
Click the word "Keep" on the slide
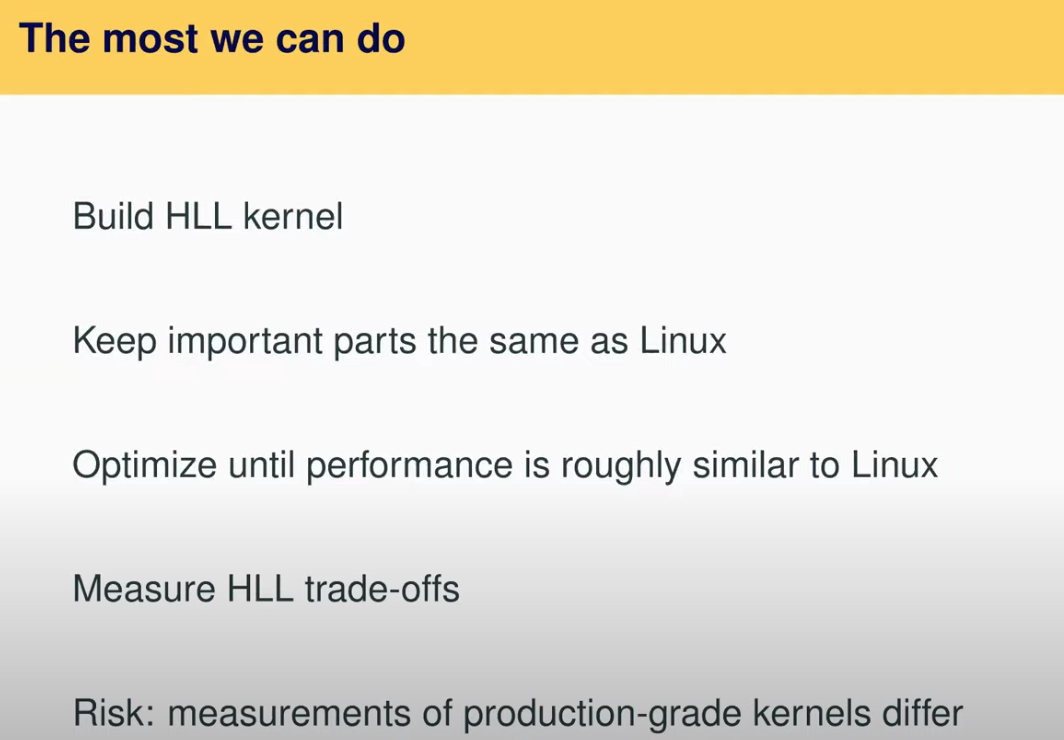(113, 341)
